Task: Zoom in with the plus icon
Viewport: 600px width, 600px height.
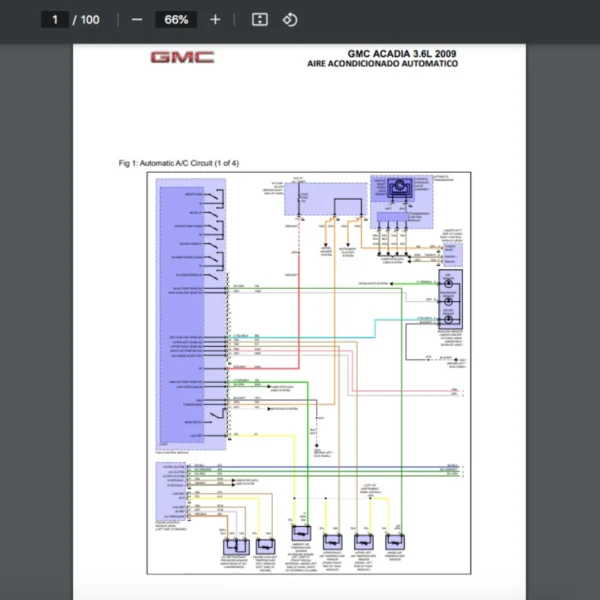Action: (x=215, y=20)
